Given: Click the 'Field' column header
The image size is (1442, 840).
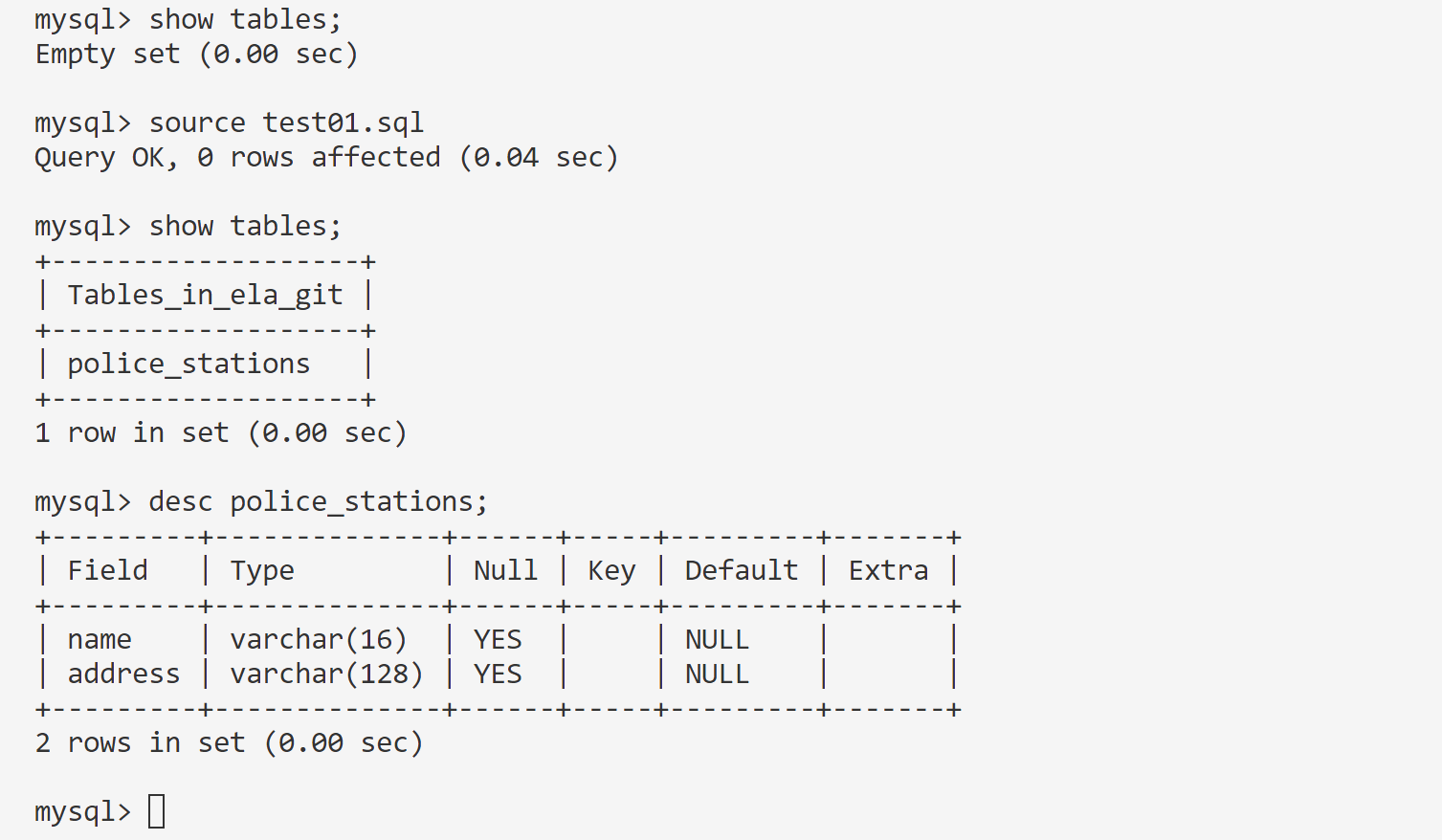Looking at the screenshot, I should tap(107, 570).
